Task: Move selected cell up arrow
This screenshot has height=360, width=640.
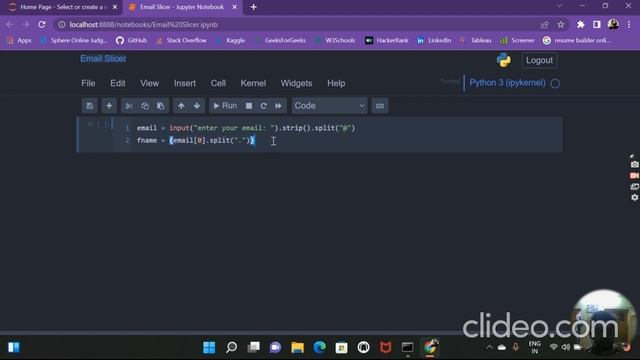Action: point(181,106)
